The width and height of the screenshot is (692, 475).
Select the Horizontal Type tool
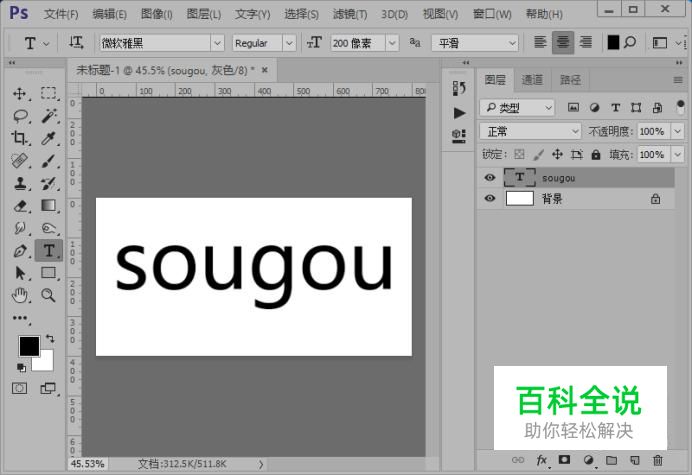pos(48,250)
